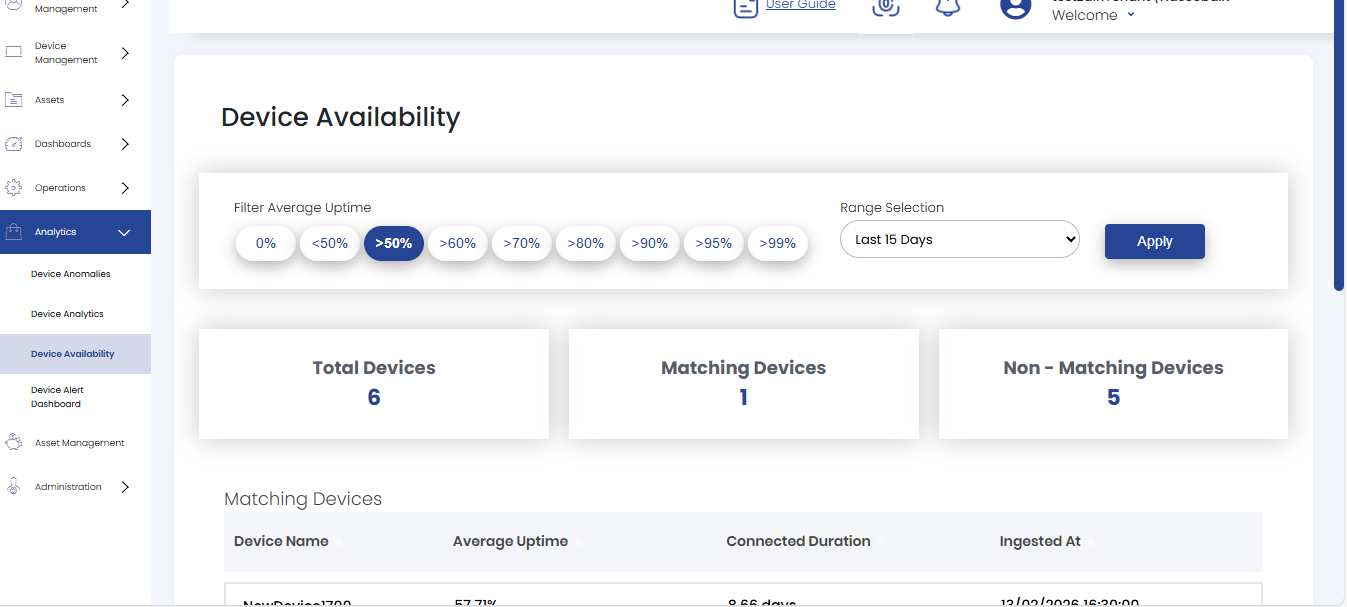Open the Asset Management menu item
Viewport: 1347px width, 607px height.
(79, 443)
